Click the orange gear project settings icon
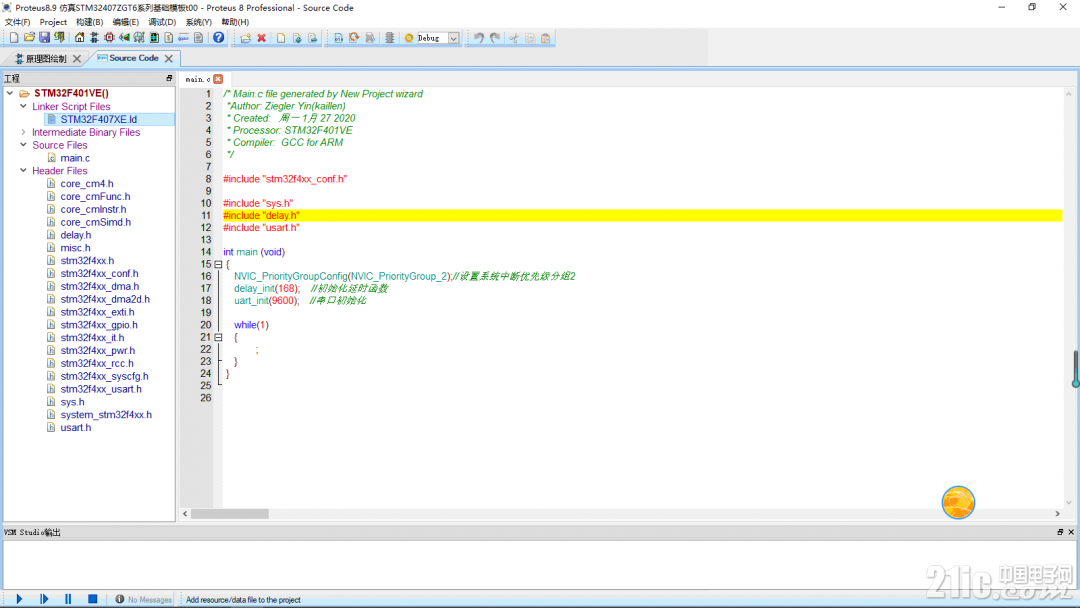 click(x=408, y=38)
